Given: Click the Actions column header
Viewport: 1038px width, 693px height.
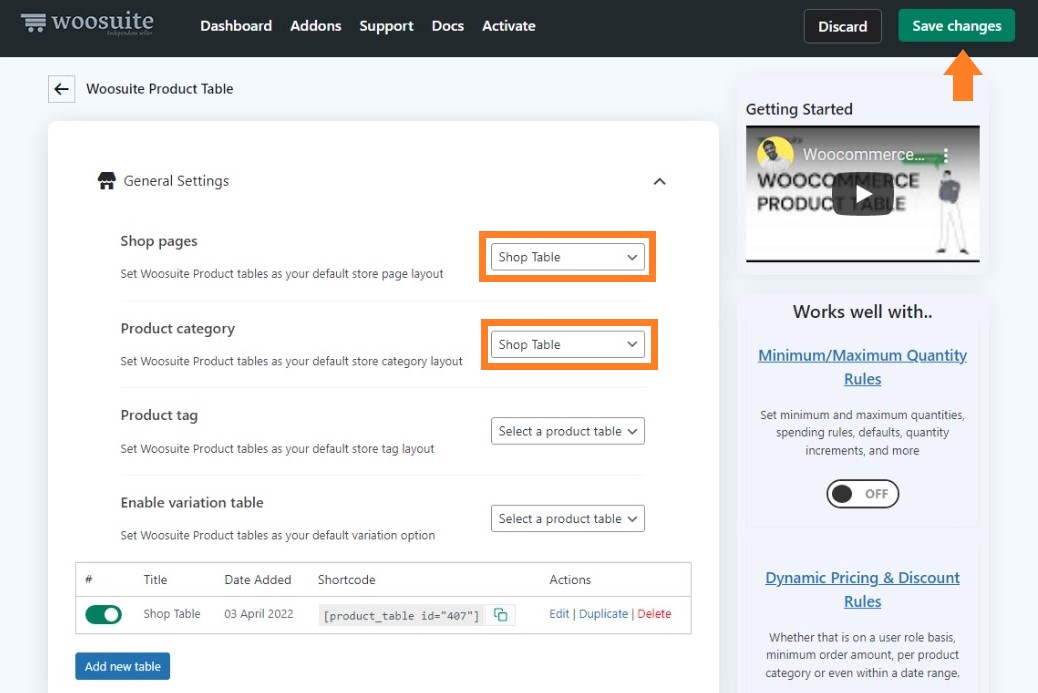Looking at the screenshot, I should pos(570,580).
